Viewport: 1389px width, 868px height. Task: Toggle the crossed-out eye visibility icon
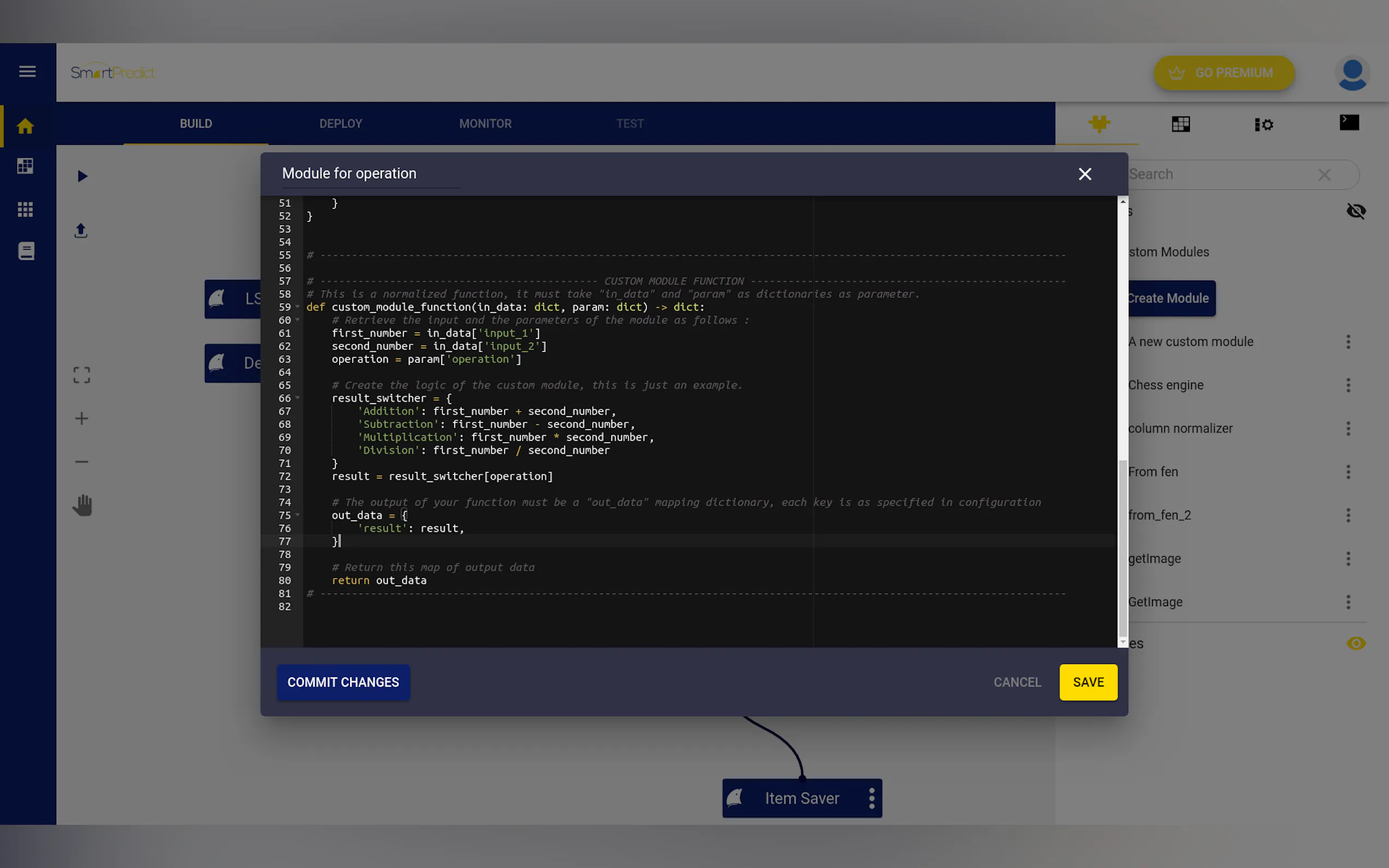[x=1356, y=210]
